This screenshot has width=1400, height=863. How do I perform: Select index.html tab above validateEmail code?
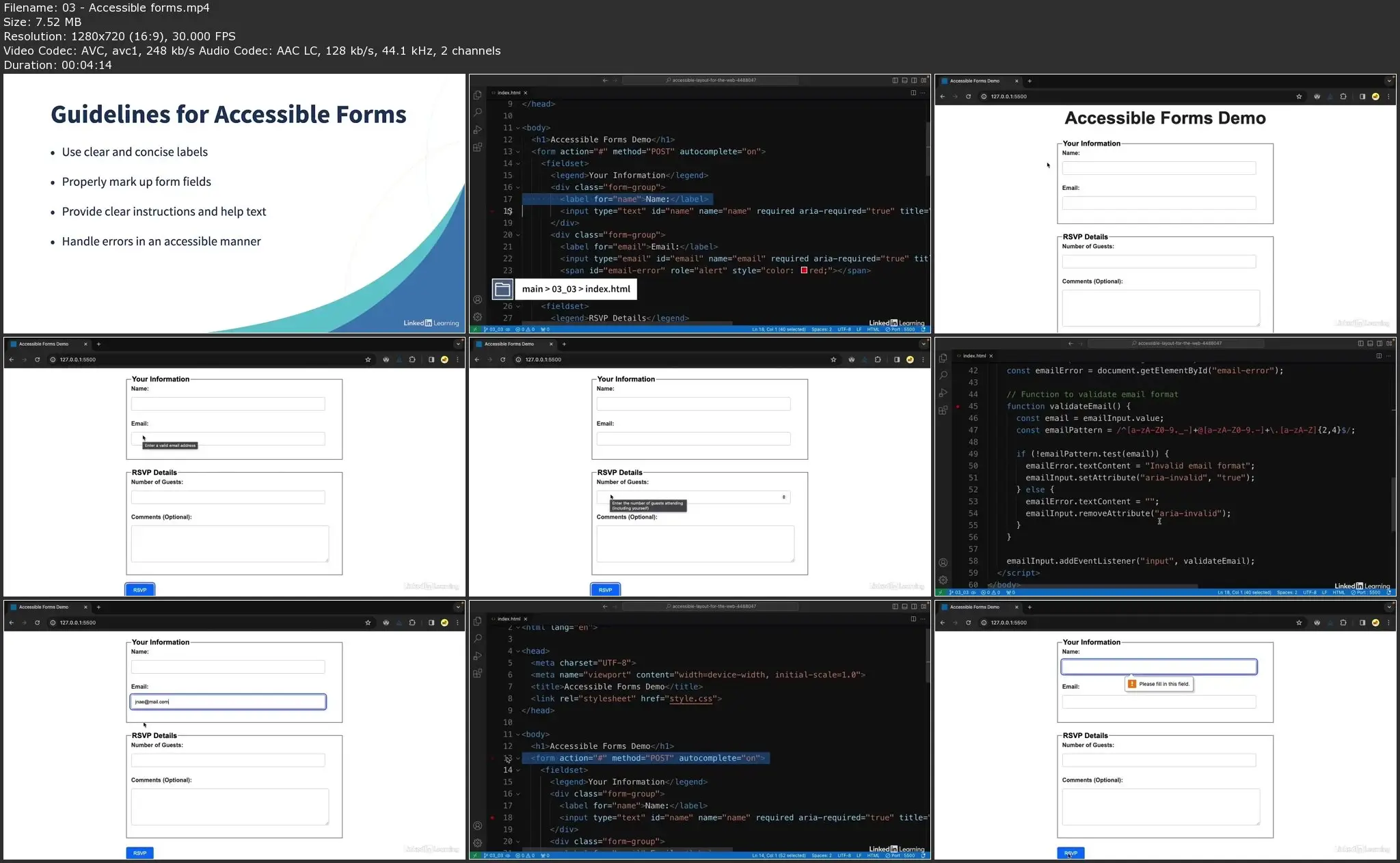point(974,356)
